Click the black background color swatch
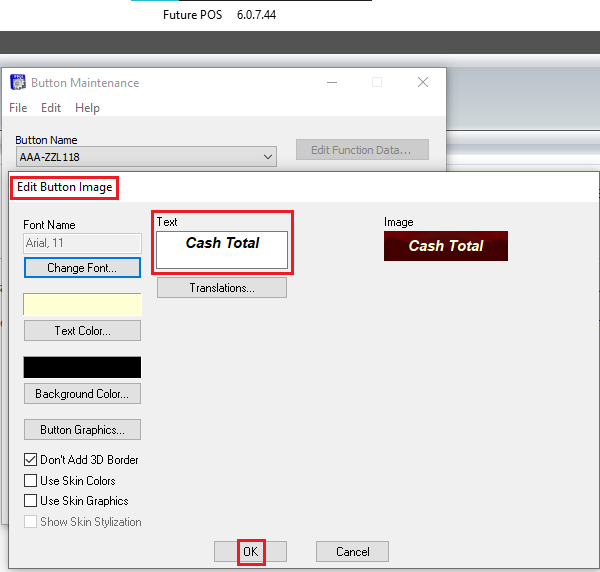 point(82,367)
